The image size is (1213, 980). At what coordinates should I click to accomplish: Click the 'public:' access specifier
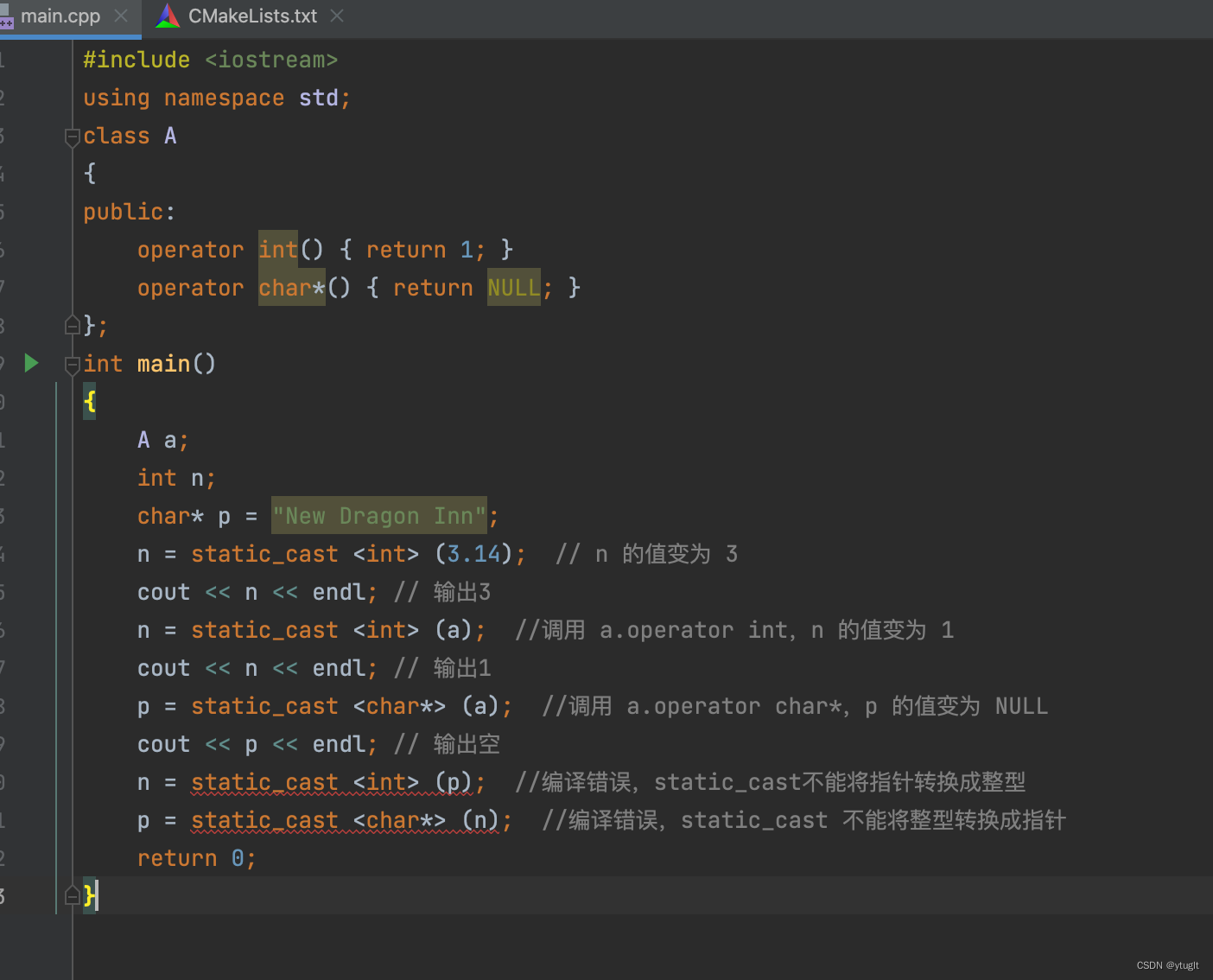tap(129, 212)
